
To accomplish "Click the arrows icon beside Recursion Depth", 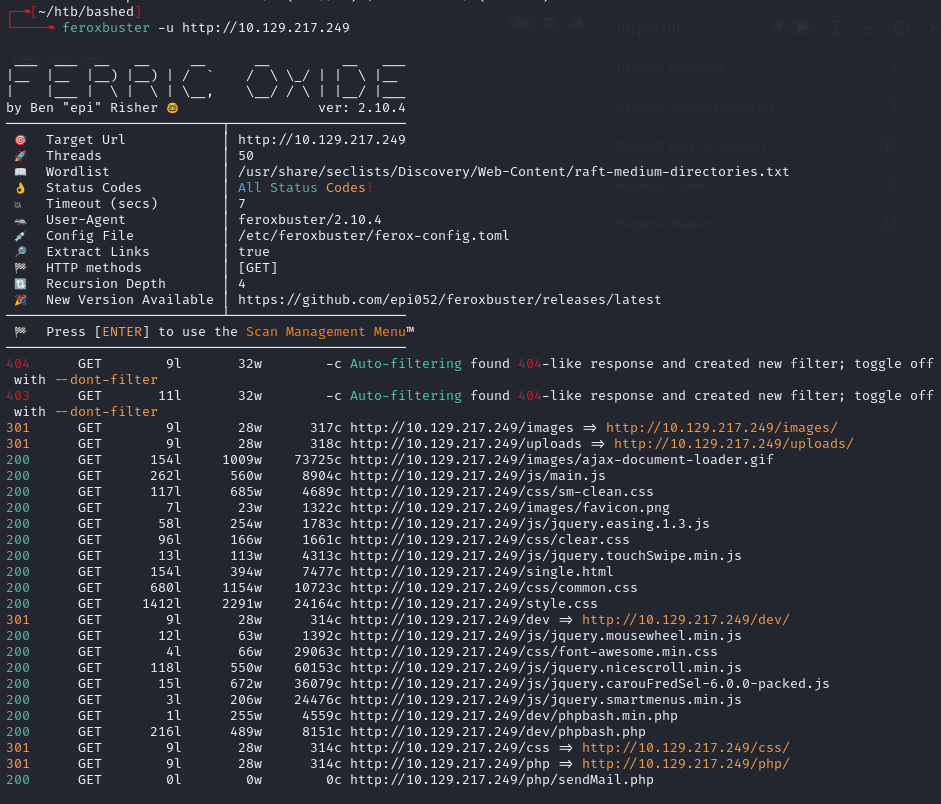I will click(x=21, y=284).
